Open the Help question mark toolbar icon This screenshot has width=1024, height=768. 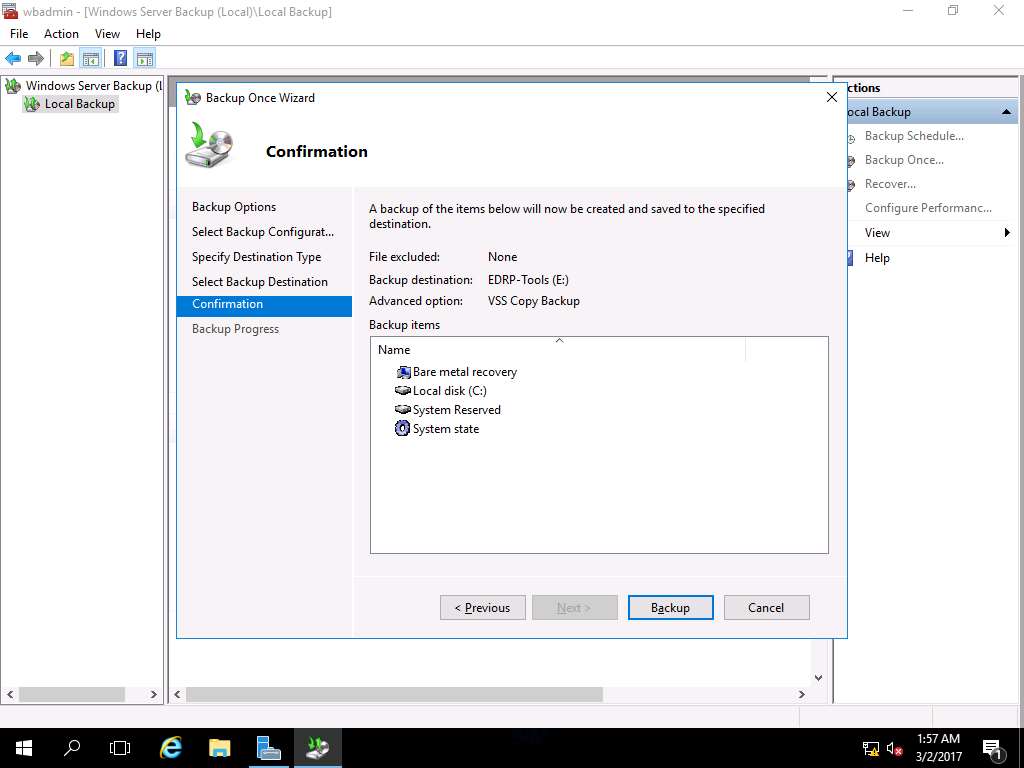click(x=121, y=59)
